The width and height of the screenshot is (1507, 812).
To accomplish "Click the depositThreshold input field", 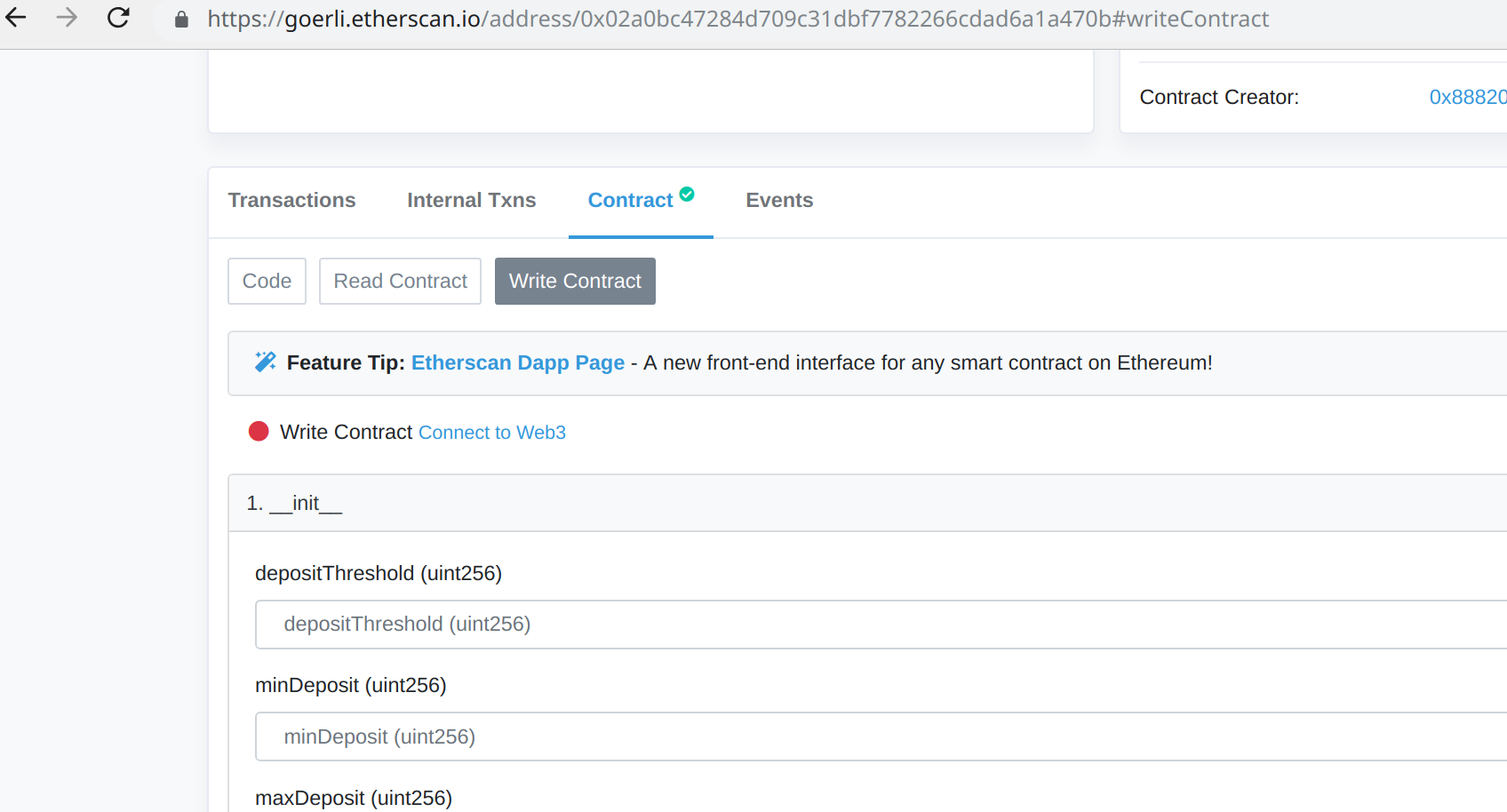I will coord(711,625).
